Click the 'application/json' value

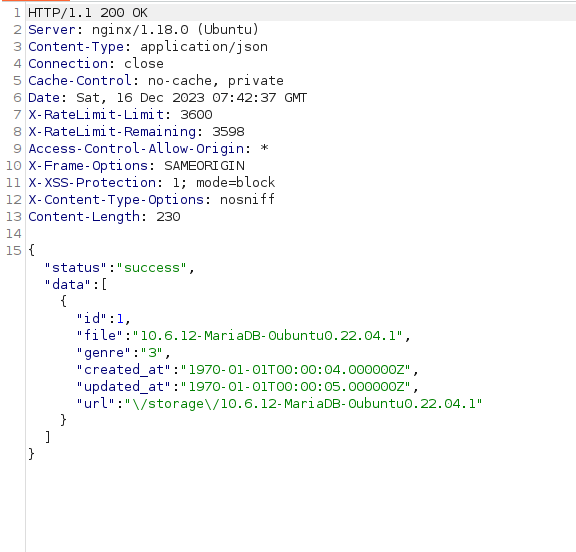pyautogui.click(x=204, y=47)
